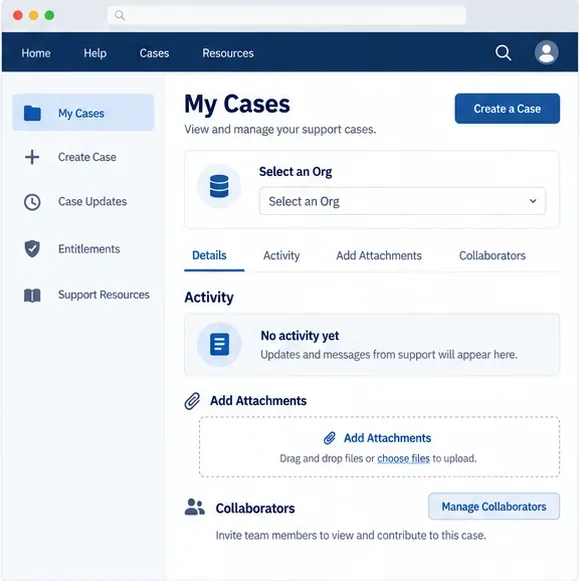The height and width of the screenshot is (581, 579).
Task: Click 'View and manage your support cases.' text
Action: 280,129
